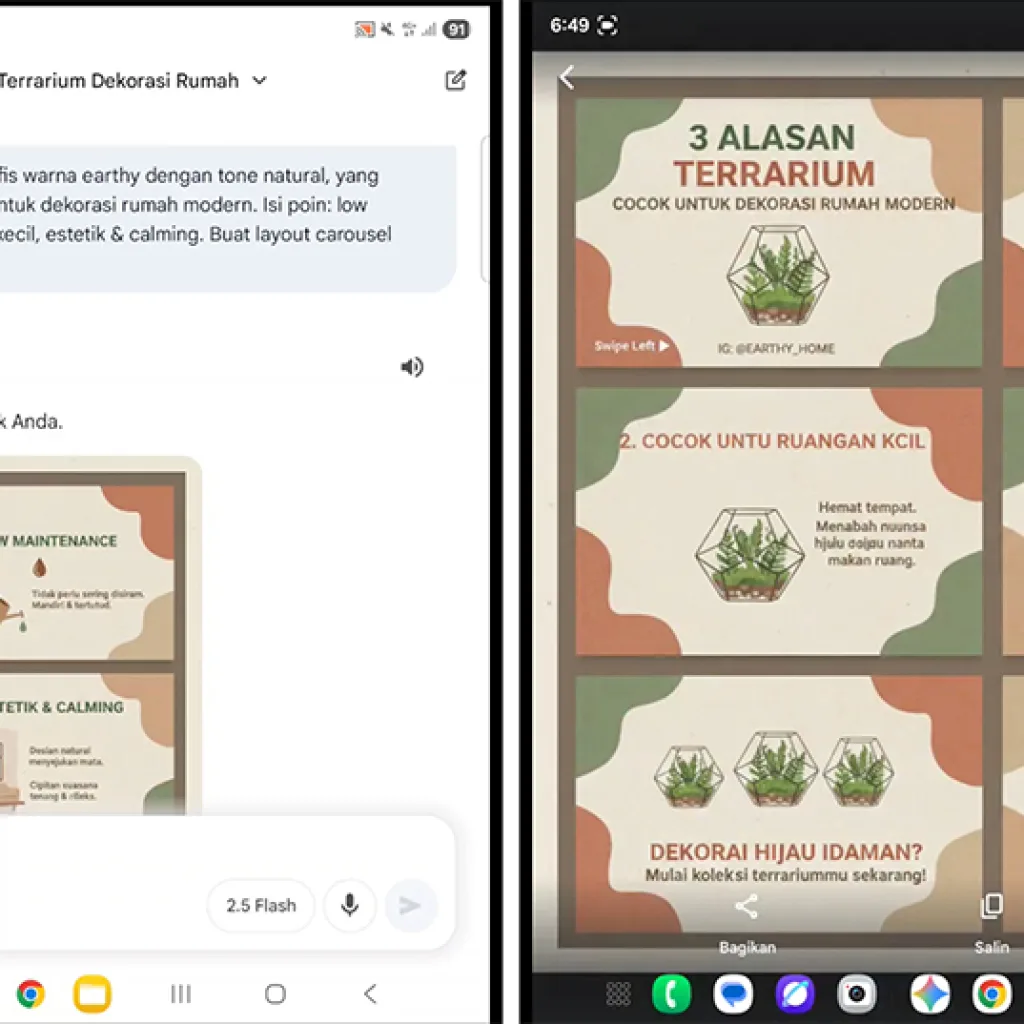Screen dimensions: 1024x1024
Task: Tap the battery 91 status indicator
Action: coord(456,29)
